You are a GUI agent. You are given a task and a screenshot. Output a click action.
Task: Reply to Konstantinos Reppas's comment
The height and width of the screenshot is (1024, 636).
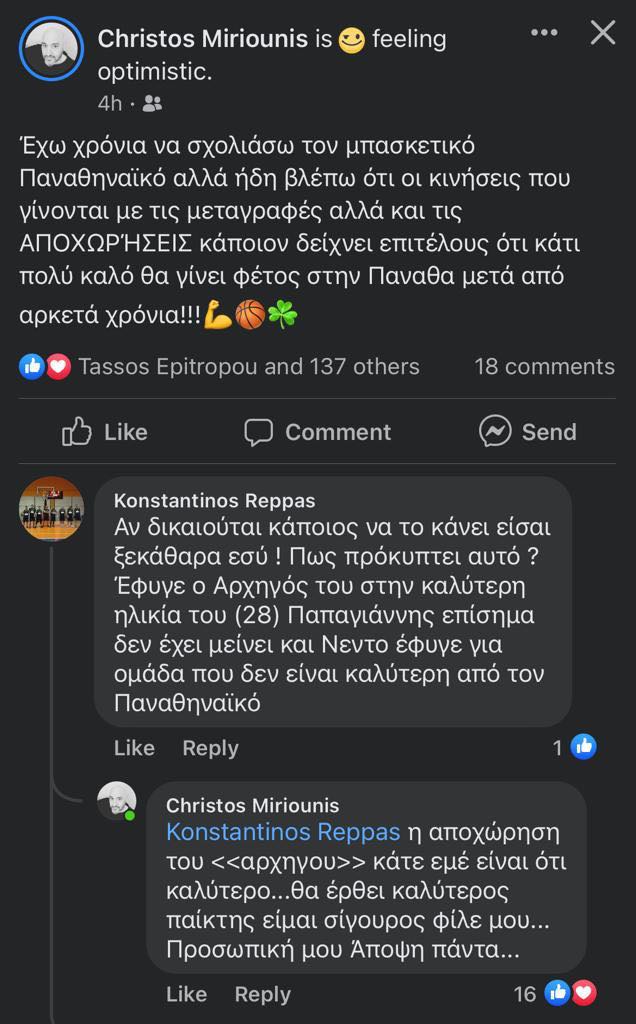(210, 748)
